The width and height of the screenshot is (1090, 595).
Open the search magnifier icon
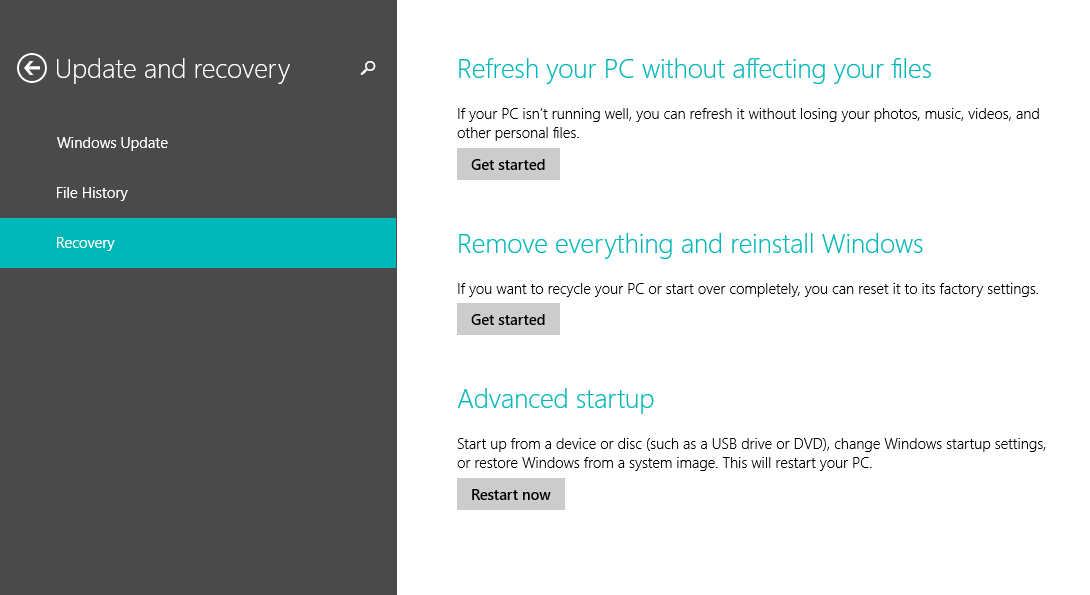(367, 69)
